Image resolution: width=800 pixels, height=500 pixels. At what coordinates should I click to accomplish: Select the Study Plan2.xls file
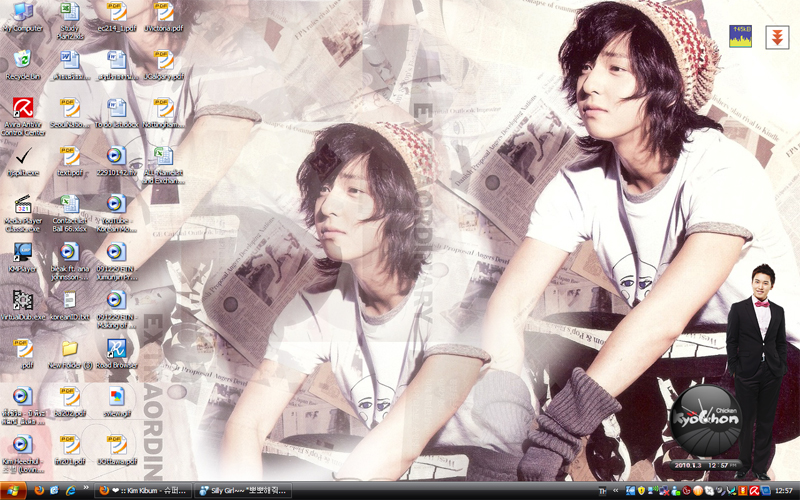(70, 21)
